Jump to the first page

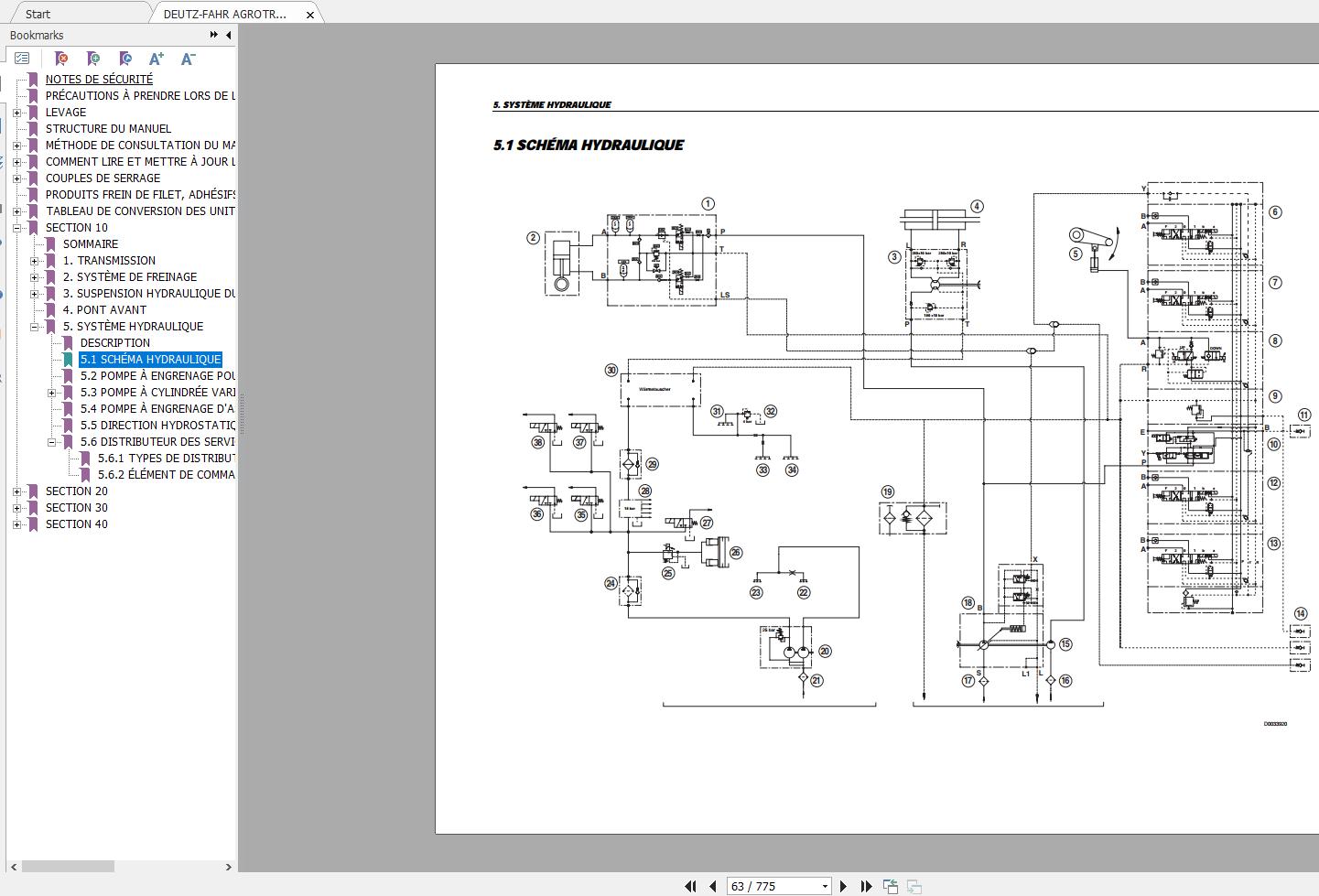(691, 886)
